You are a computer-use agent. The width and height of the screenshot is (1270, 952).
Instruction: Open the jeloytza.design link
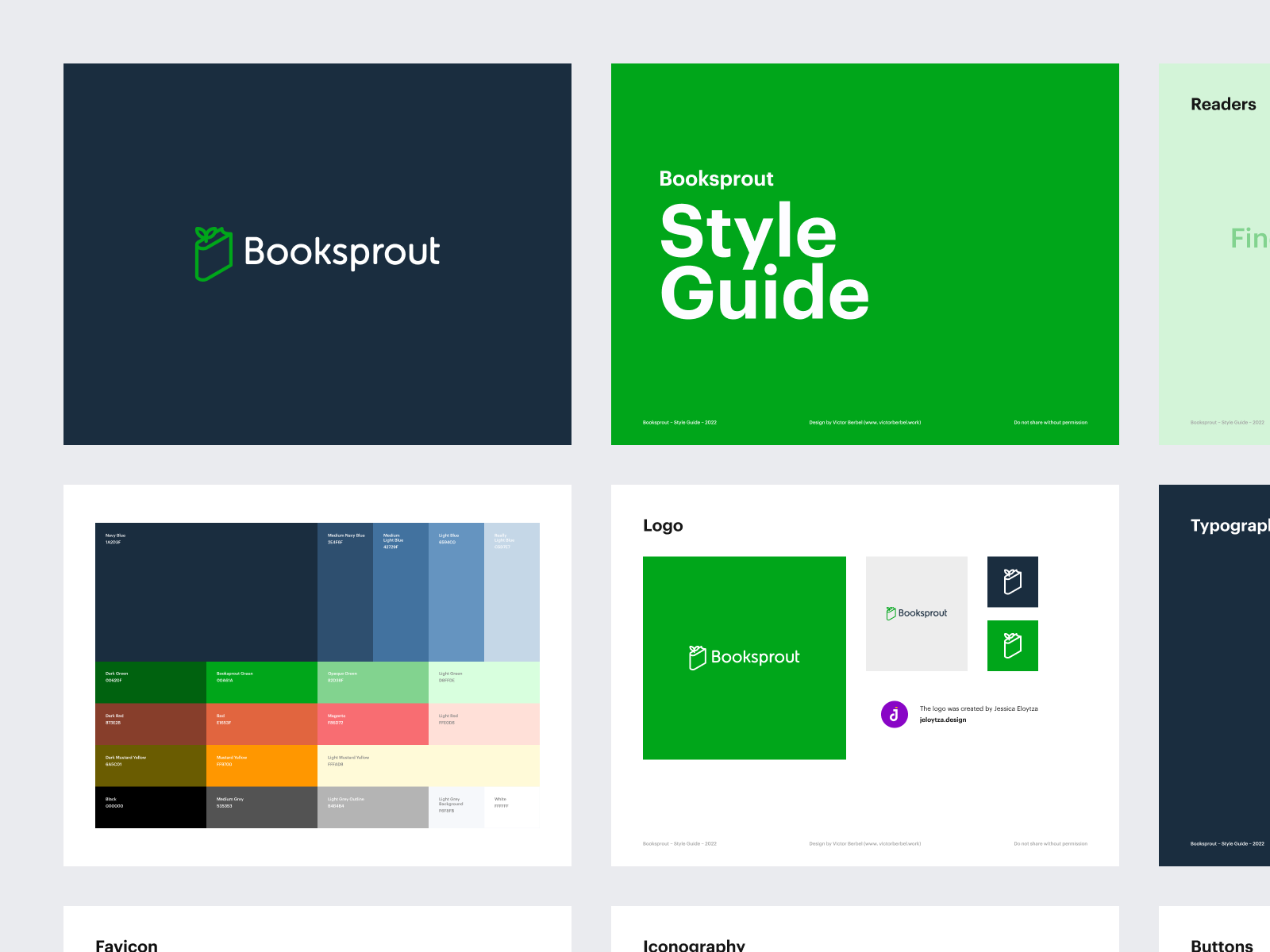pyautogui.click(x=943, y=720)
